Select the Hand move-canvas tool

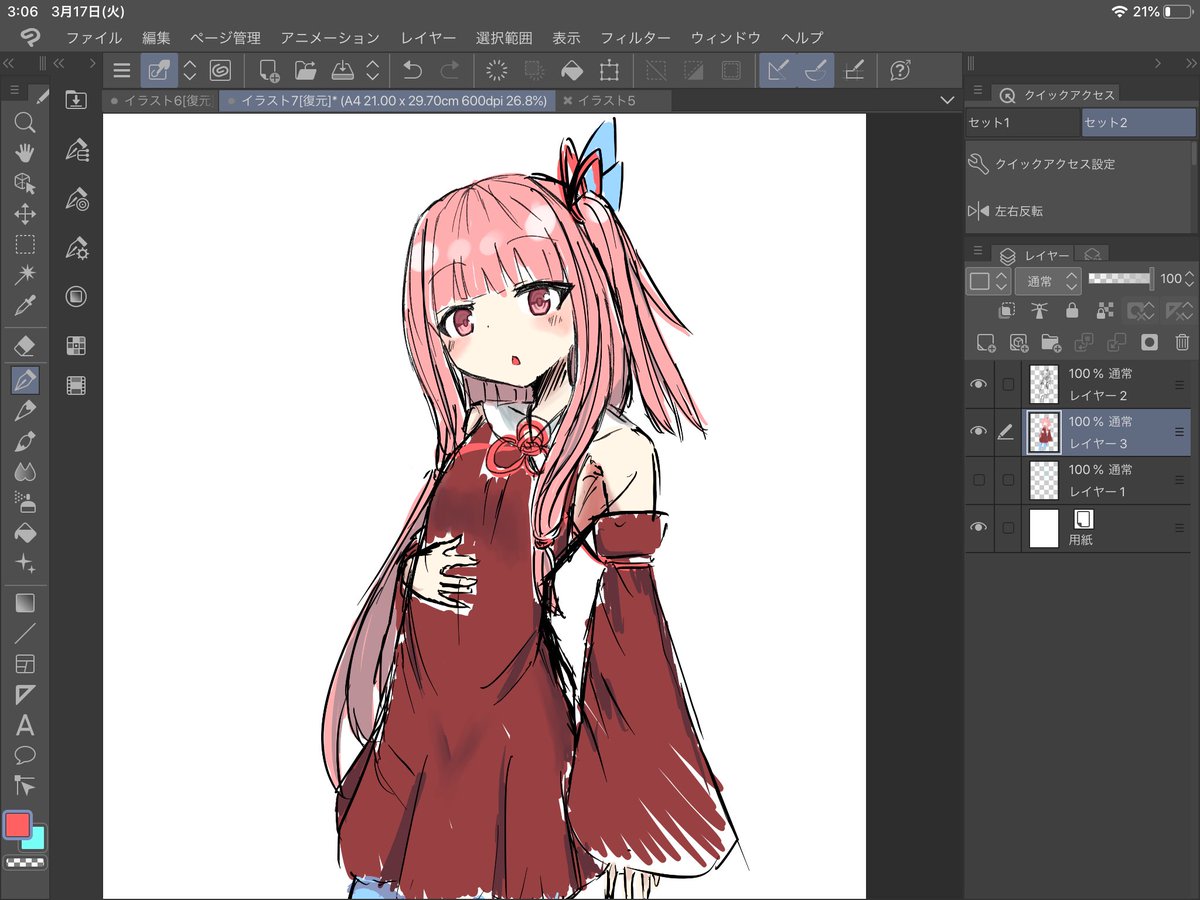tap(25, 152)
